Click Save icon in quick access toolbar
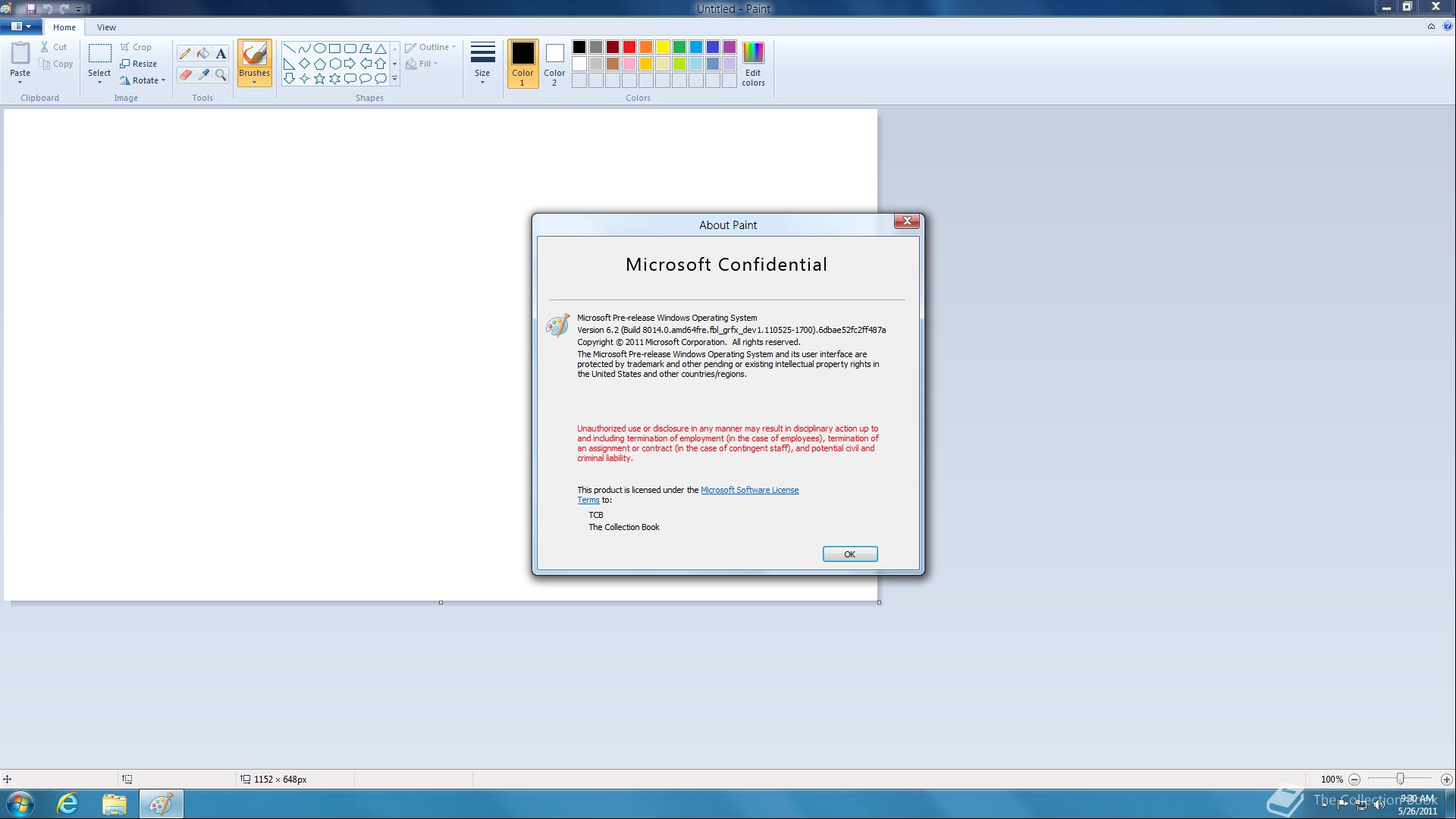Screen dimensions: 1456x819 pos(31,9)
